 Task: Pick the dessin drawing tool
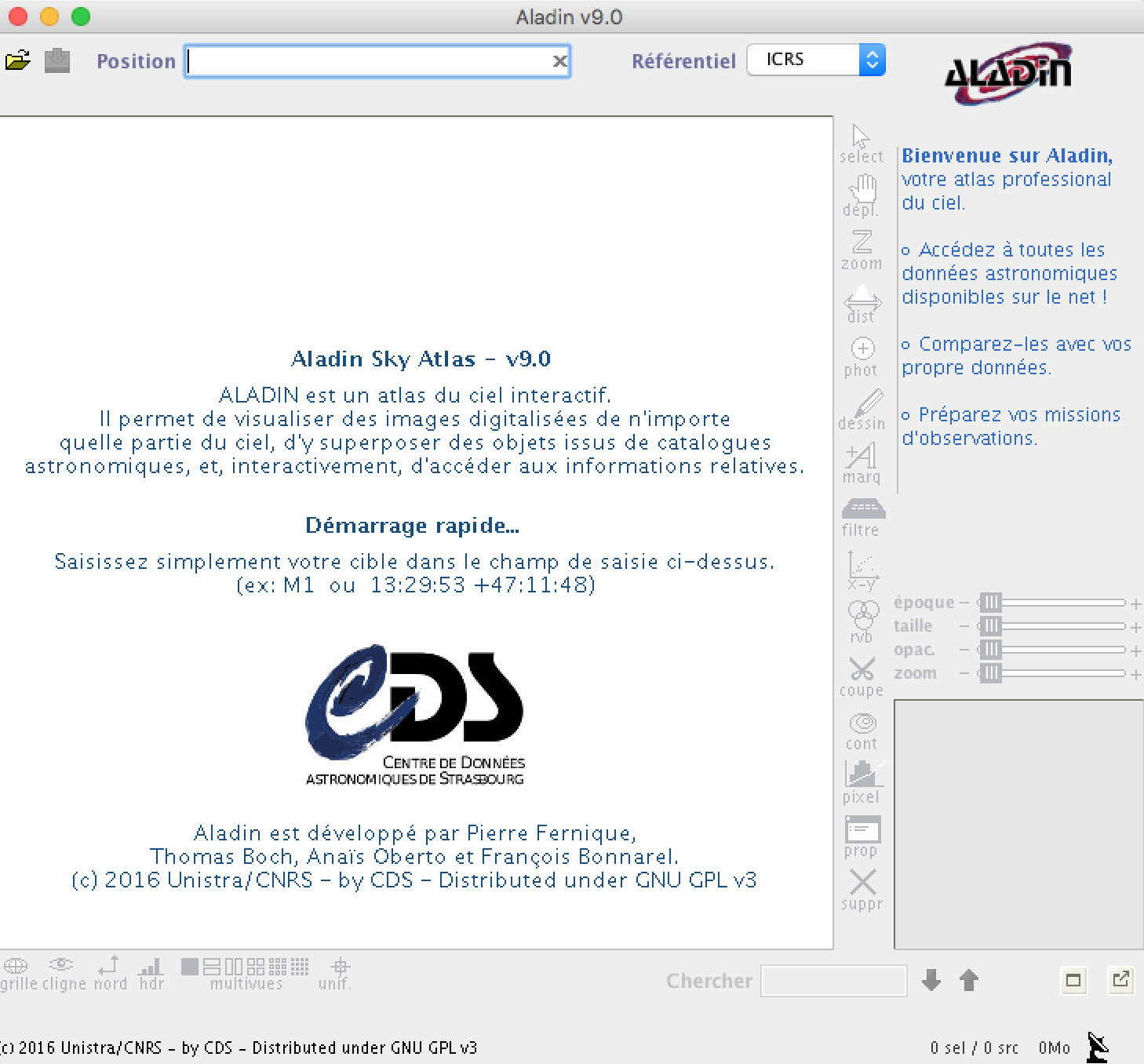[862, 410]
